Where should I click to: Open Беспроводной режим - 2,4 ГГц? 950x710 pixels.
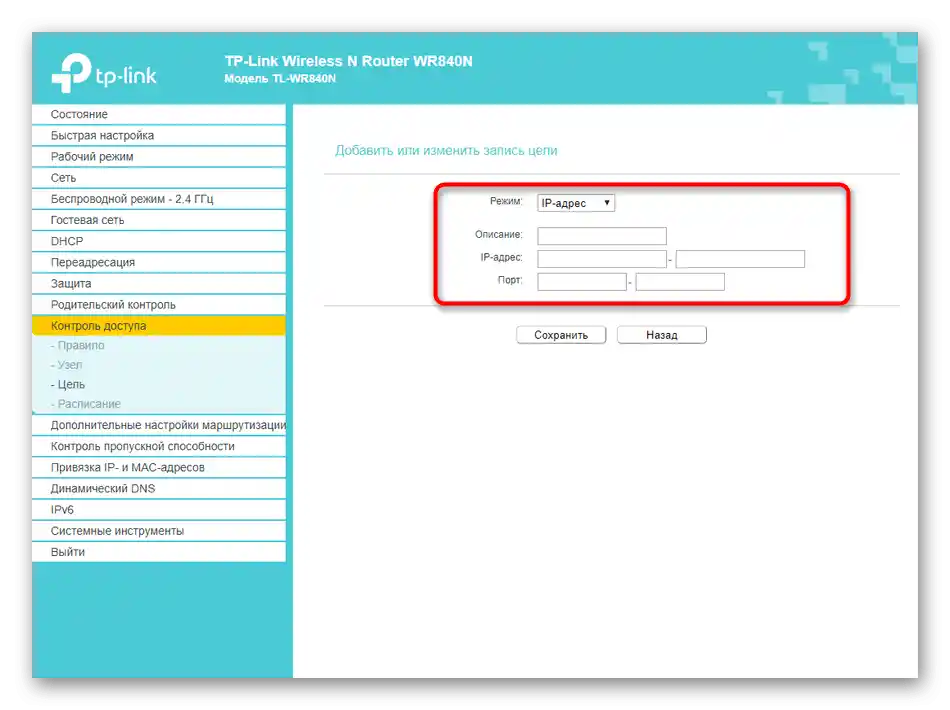pyautogui.click(x=159, y=199)
